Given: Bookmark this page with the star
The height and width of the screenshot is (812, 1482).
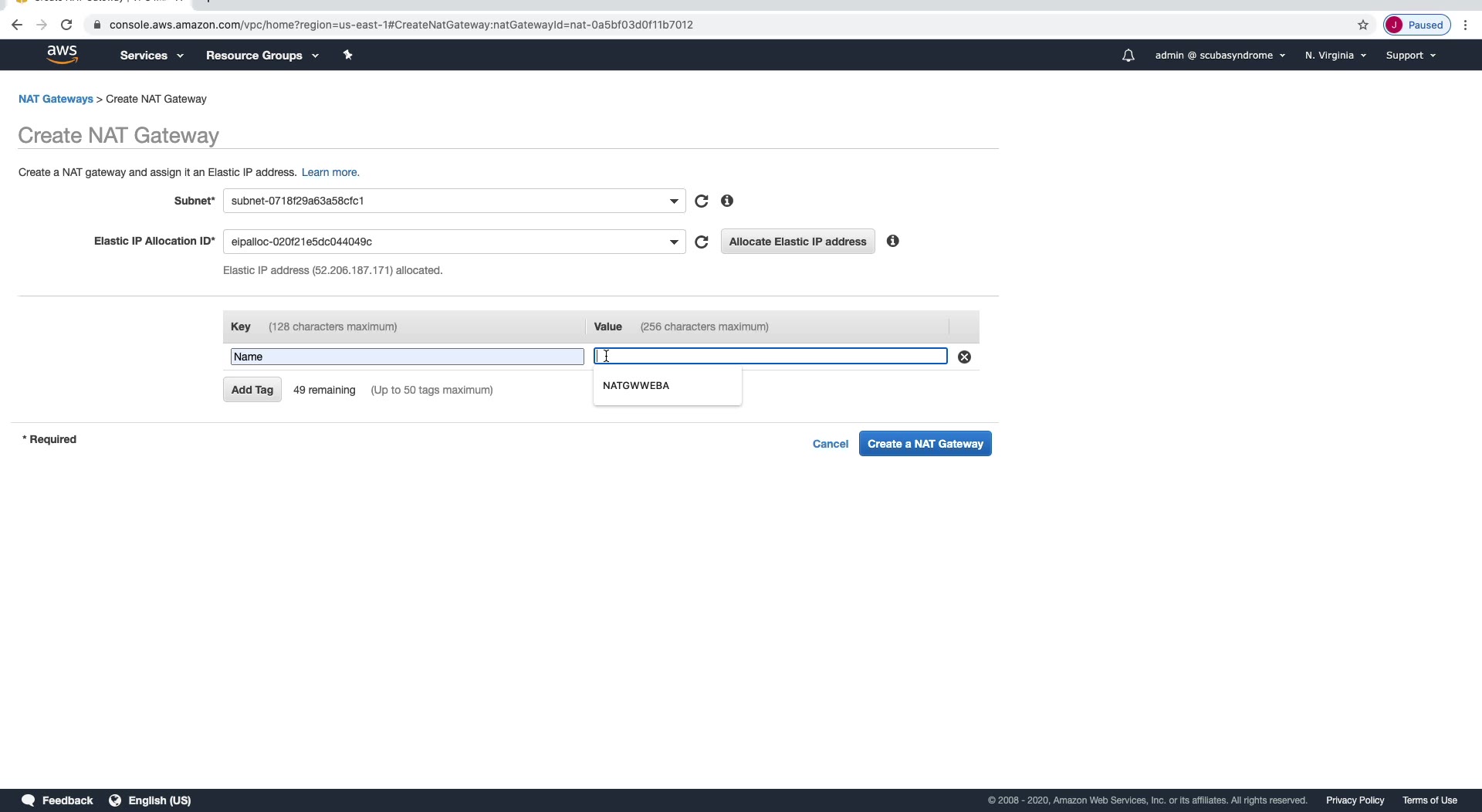Looking at the screenshot, I should pyautogui.click(x=1363, y=25).
